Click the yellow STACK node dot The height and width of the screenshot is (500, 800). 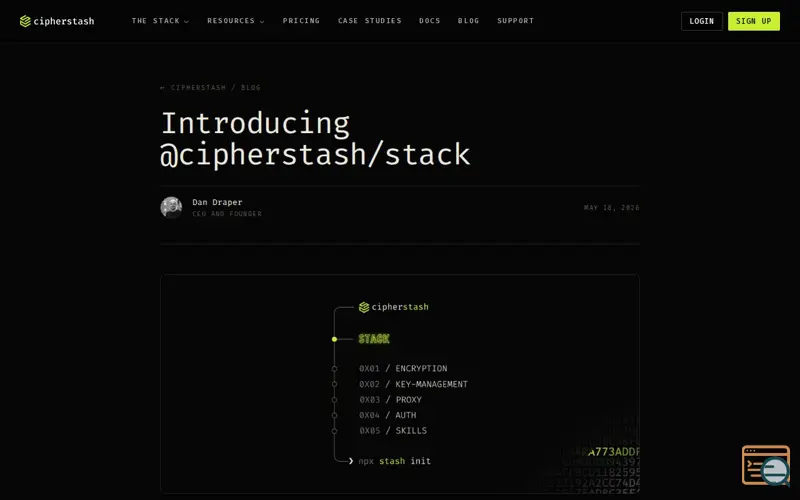coord(334,339)
